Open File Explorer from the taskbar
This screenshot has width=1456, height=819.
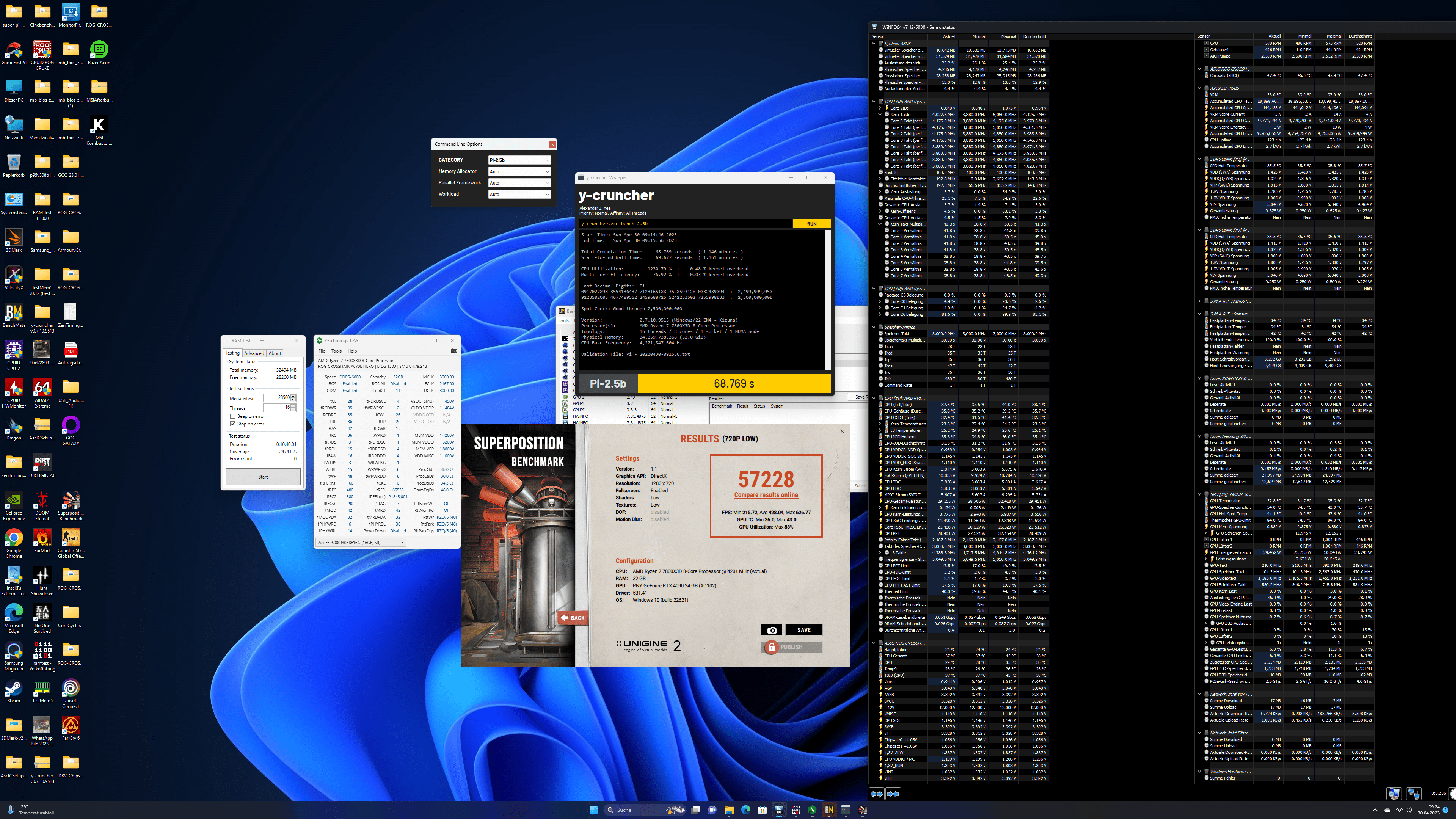click(x=728, y=810)
